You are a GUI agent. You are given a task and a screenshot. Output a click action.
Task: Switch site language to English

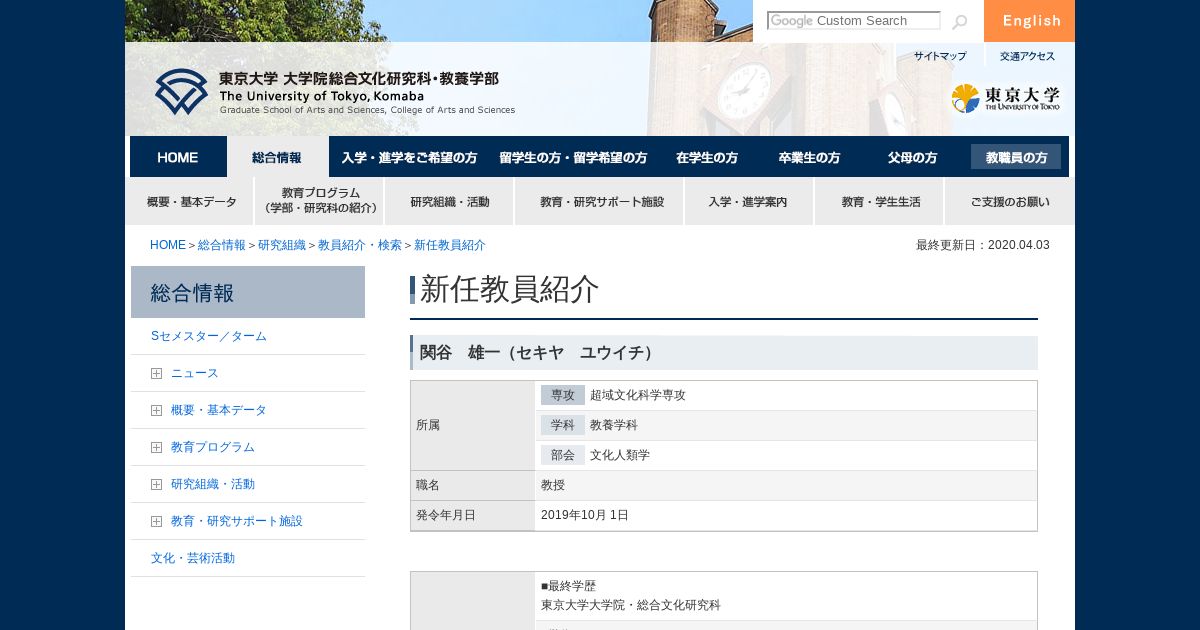click(x=1029, y=21)
